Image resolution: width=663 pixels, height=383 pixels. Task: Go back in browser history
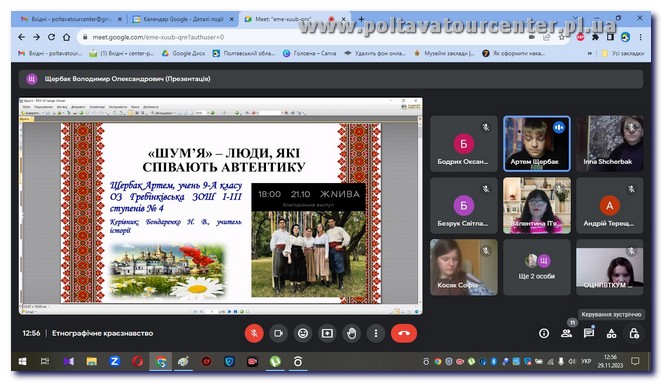[x=22, y=37]
